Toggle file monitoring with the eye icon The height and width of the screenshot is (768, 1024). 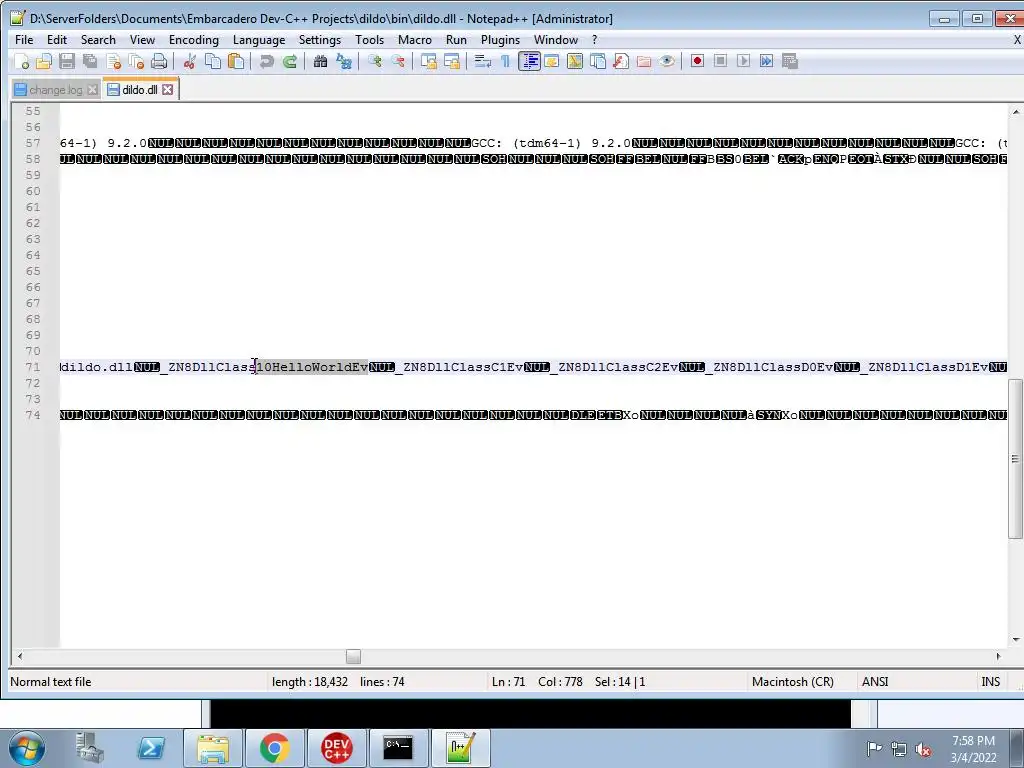[667, 61]
